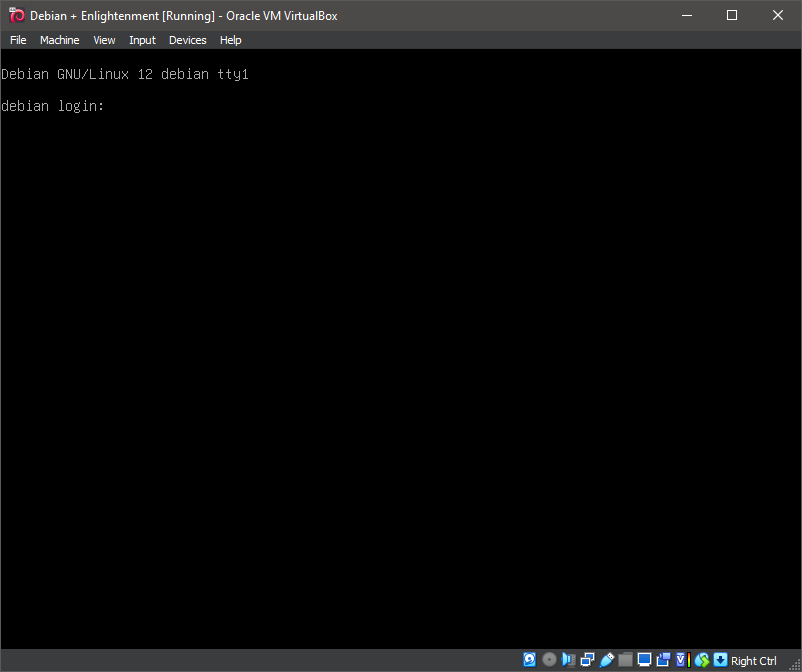Open the Input menu
The image size is (802, 672).
click(x=142, y=40)
